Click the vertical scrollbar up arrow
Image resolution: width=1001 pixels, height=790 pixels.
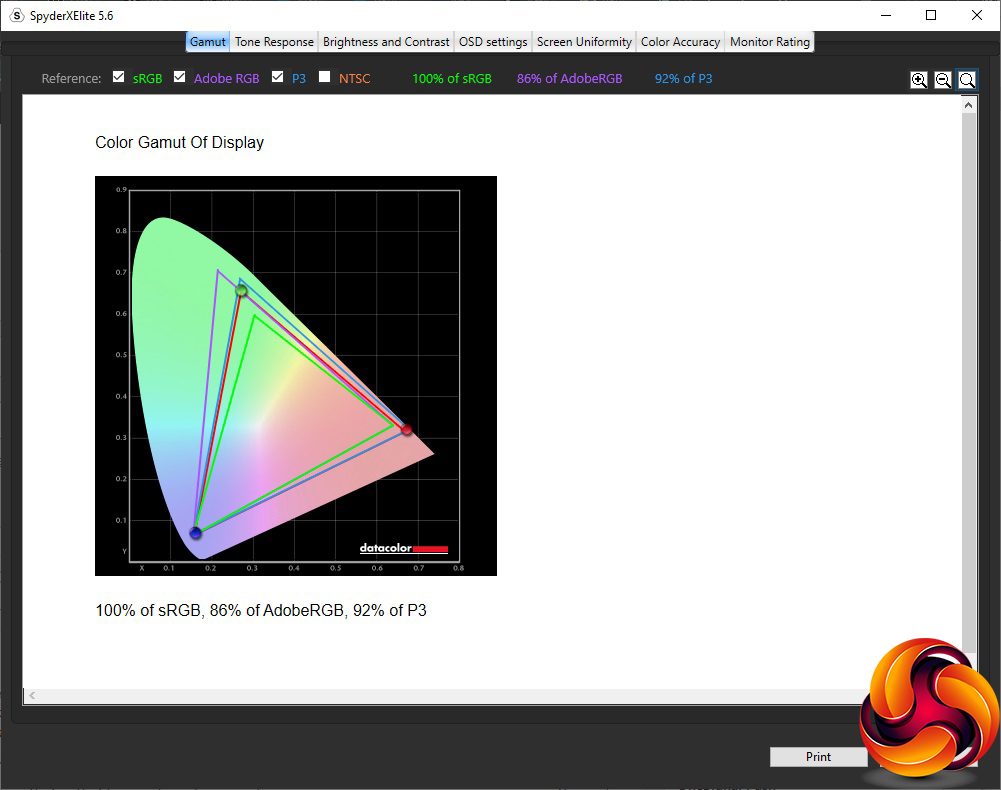tap(969, 105)
